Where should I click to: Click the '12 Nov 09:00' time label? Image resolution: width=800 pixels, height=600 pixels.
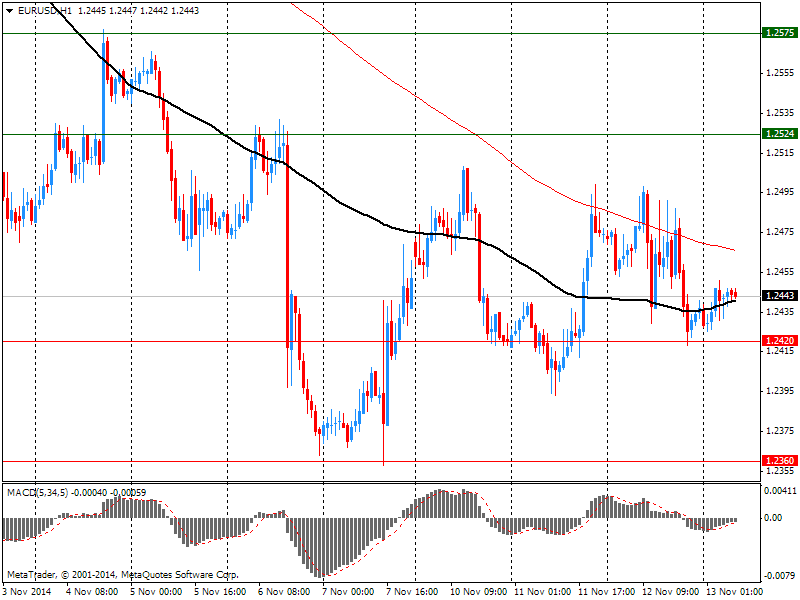click(x=670, y=591)
